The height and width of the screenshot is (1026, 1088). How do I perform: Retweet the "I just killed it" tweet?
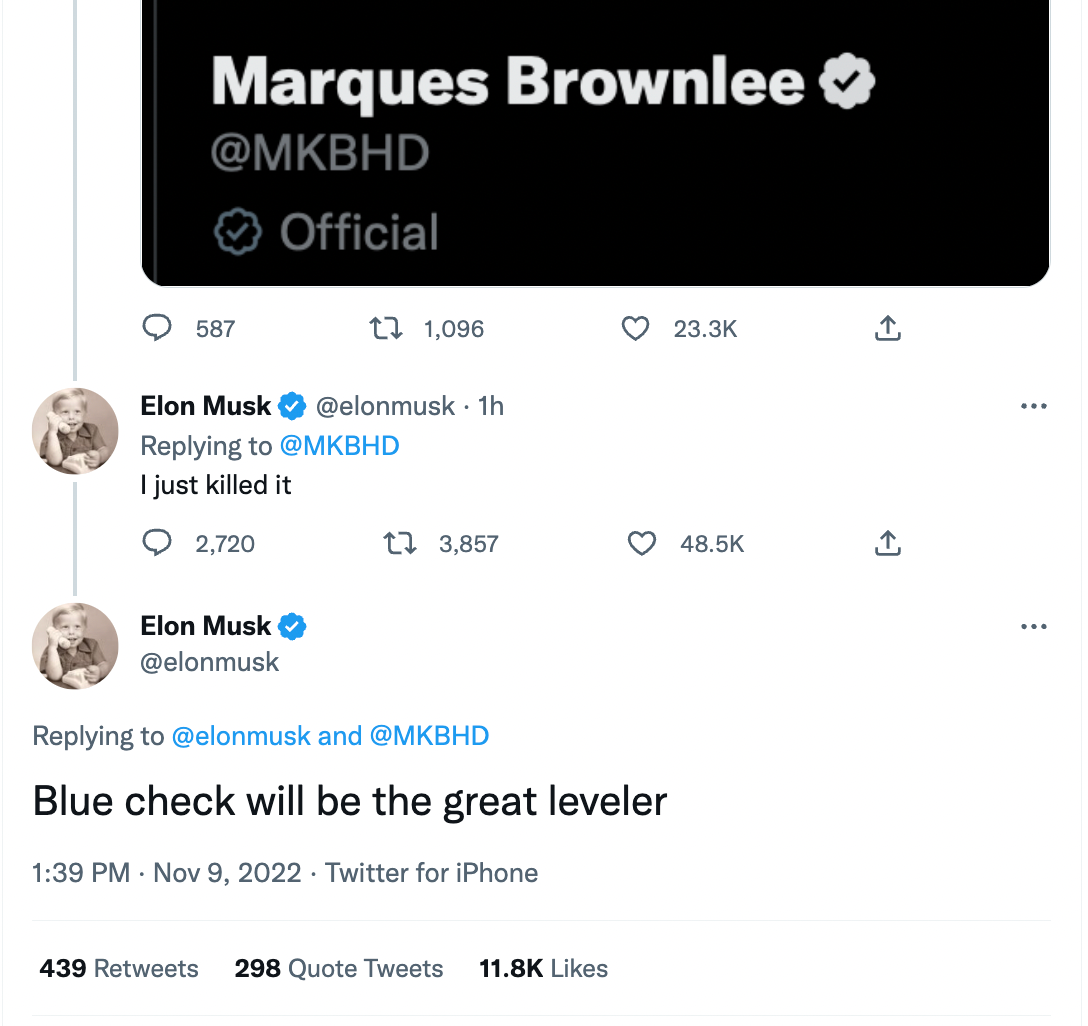pos(400,543)
